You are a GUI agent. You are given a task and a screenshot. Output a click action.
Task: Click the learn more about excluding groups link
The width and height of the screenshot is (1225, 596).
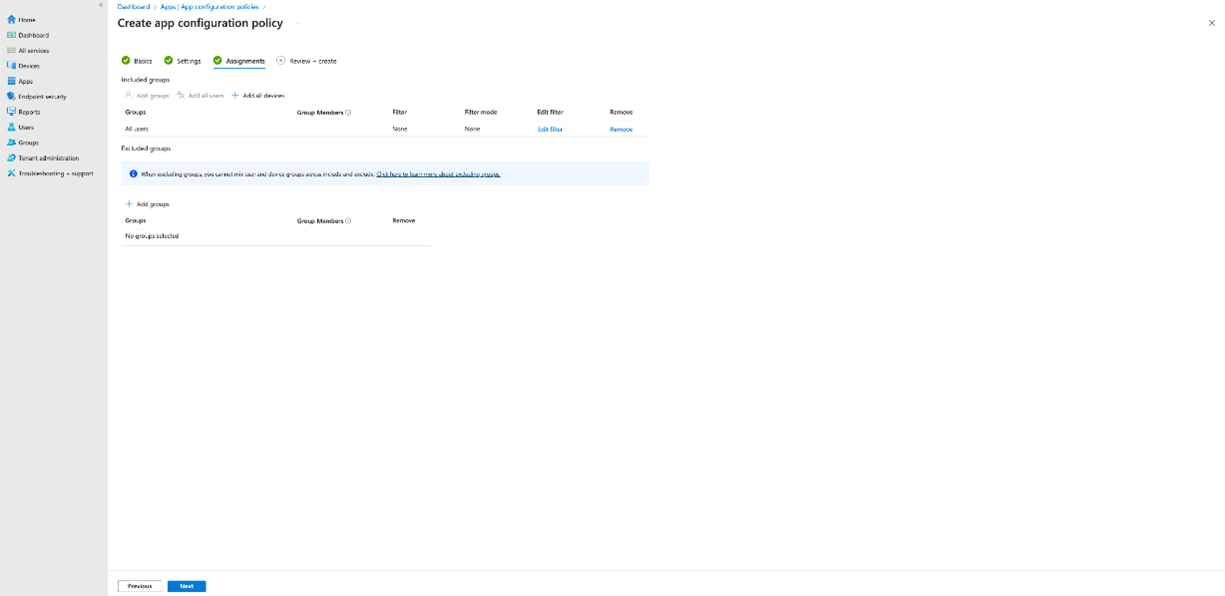click(438, 173)
